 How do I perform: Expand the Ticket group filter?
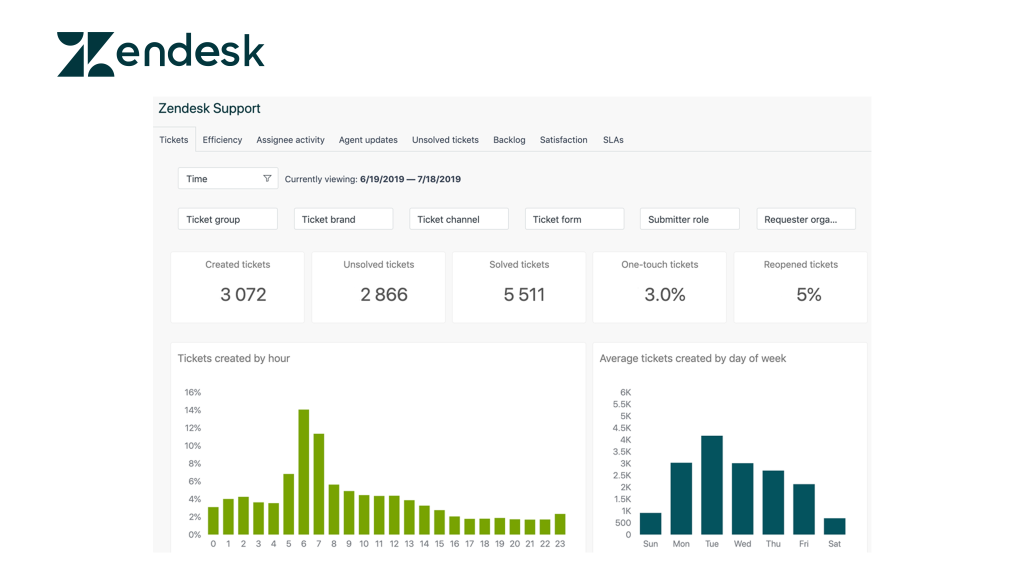click(x=228, y=219)
